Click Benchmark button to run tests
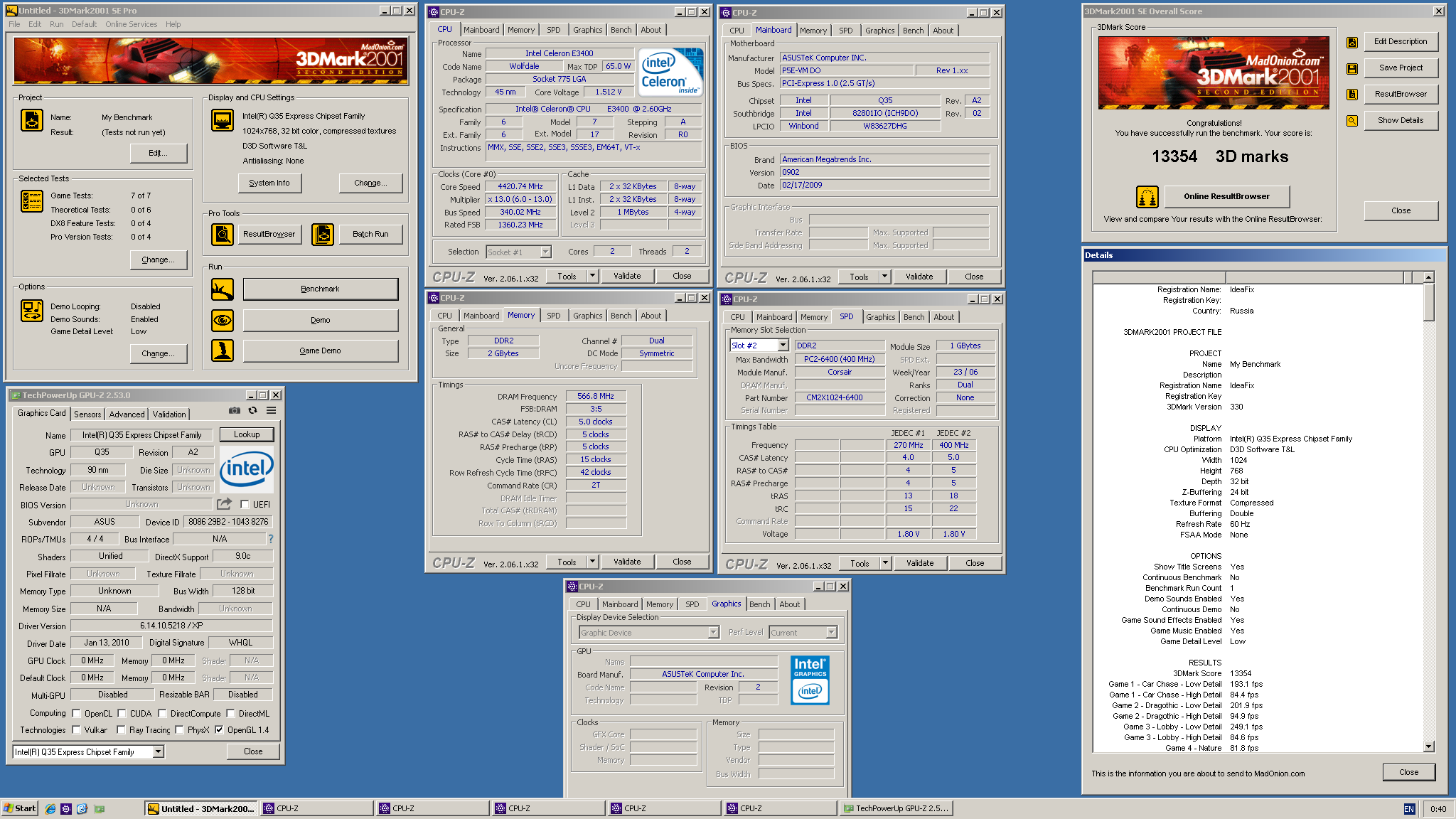The image size is (1456, 819). coord(320,289)
